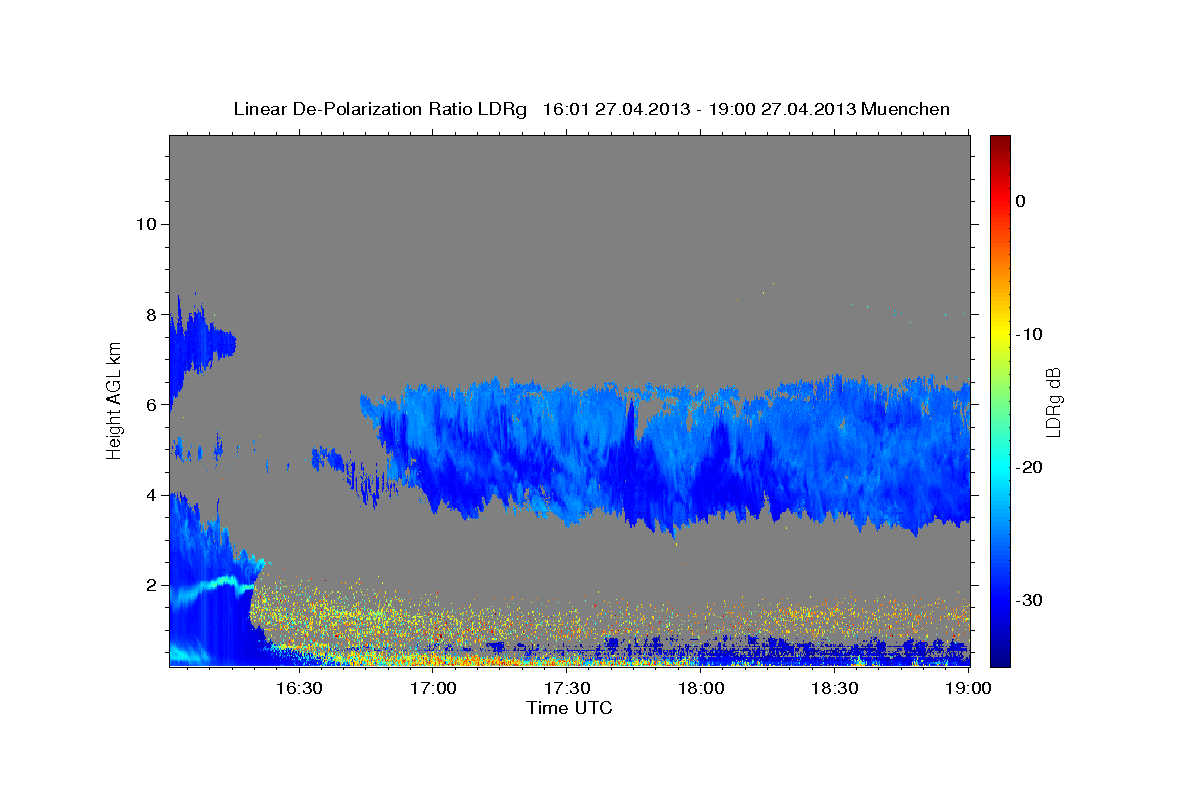This screenshot has width=1200, height=800.
Task: Click the '17:30' time axis label
Action: tap(567, 689)
